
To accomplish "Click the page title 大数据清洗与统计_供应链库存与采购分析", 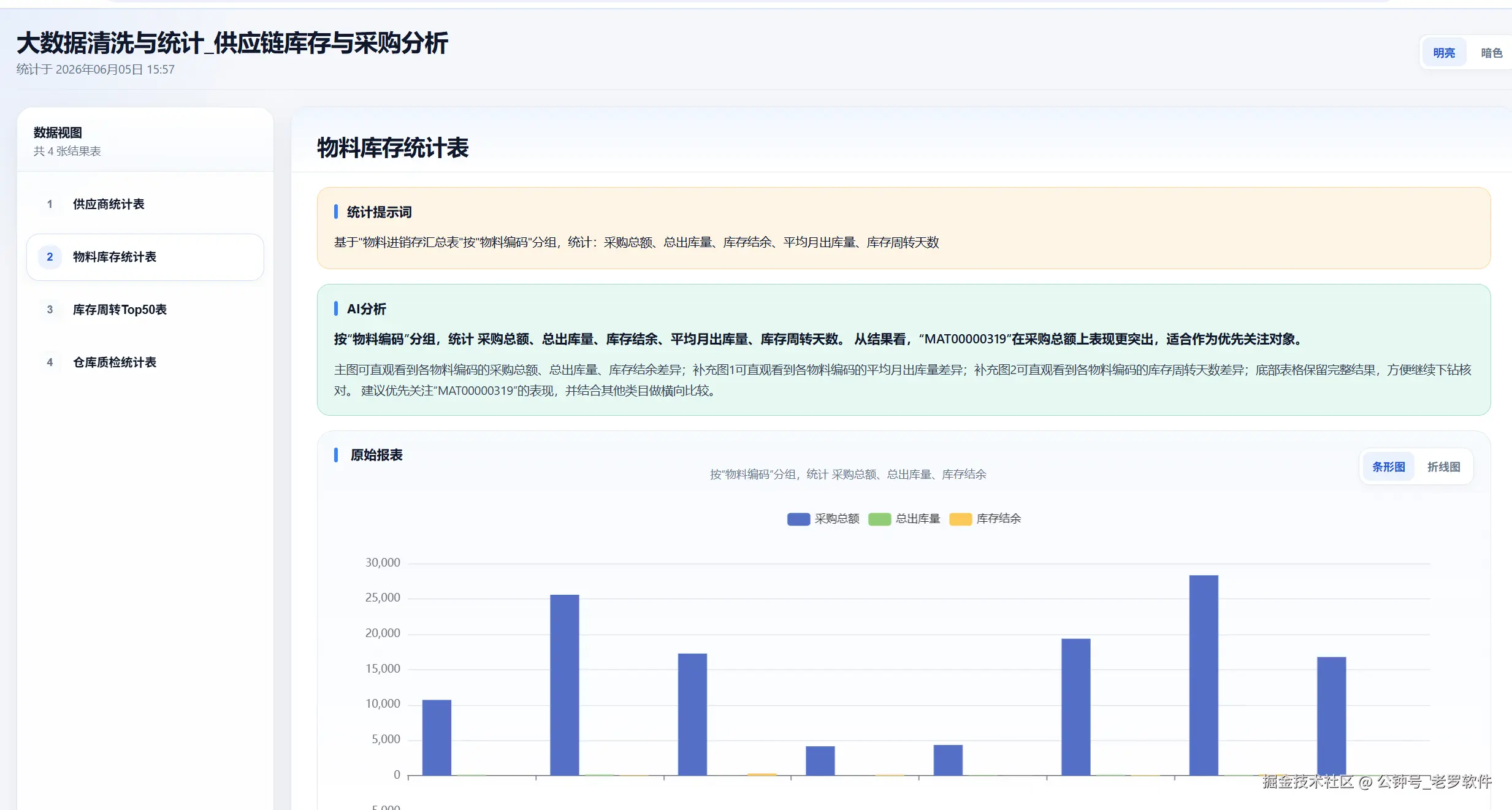I will click(232, 43).
